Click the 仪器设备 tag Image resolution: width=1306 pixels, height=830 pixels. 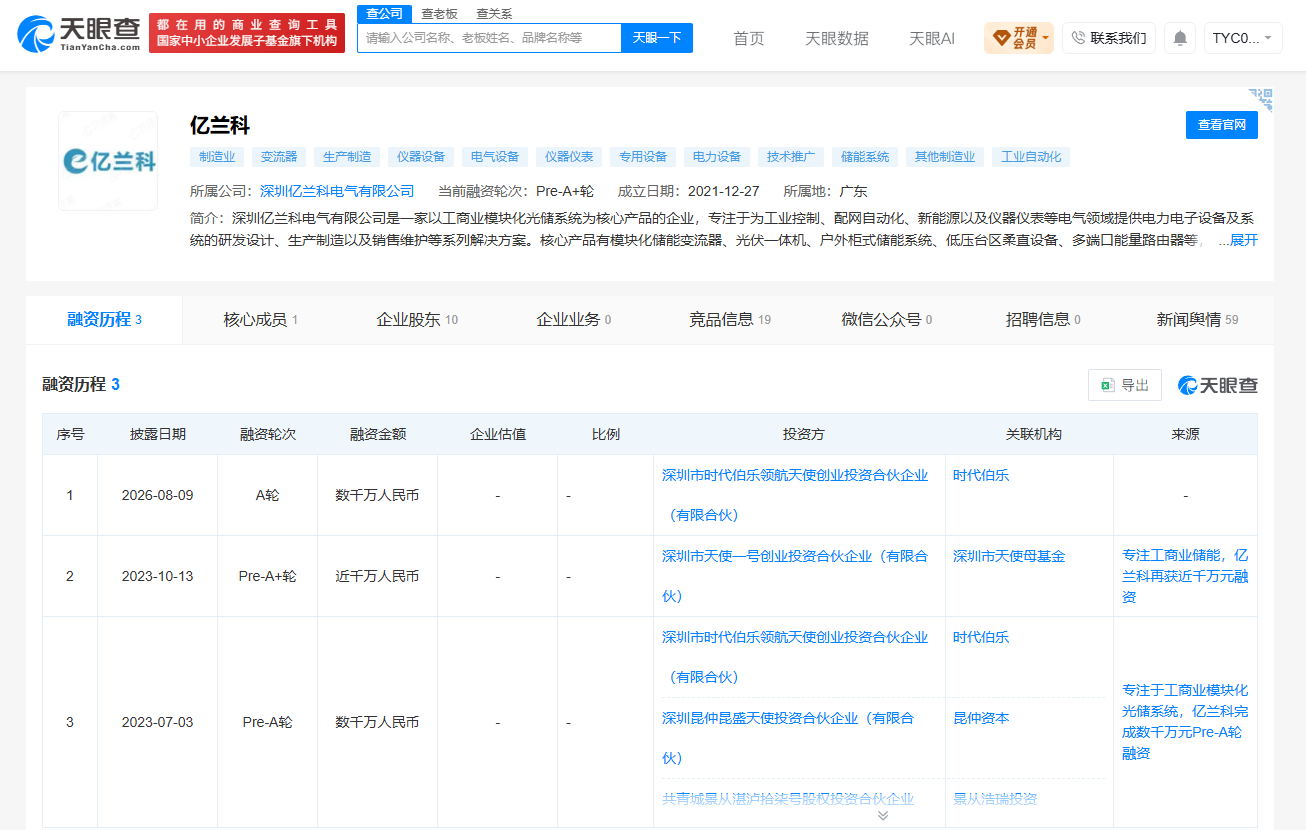421,157
